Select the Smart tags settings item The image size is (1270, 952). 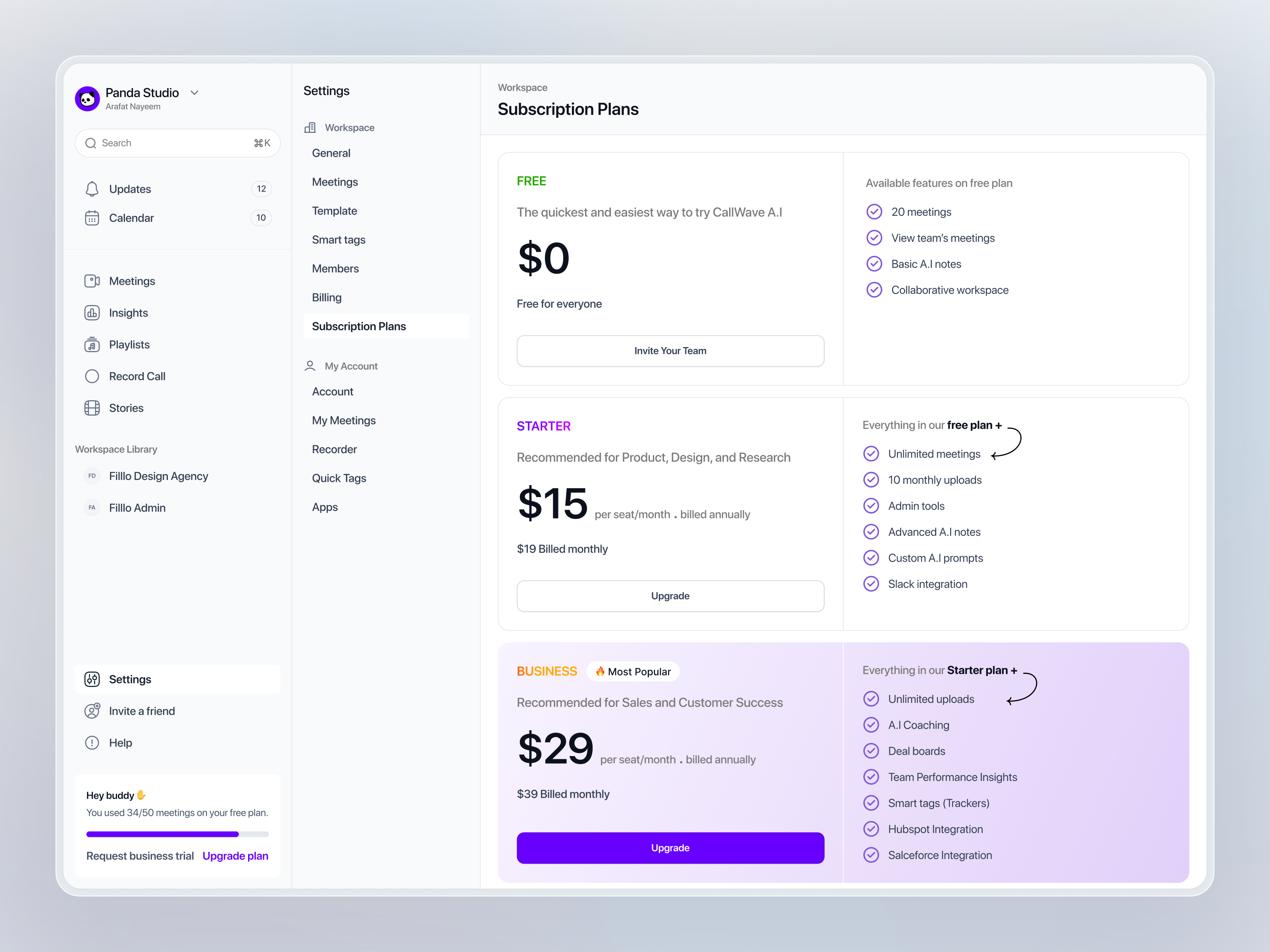339,239
